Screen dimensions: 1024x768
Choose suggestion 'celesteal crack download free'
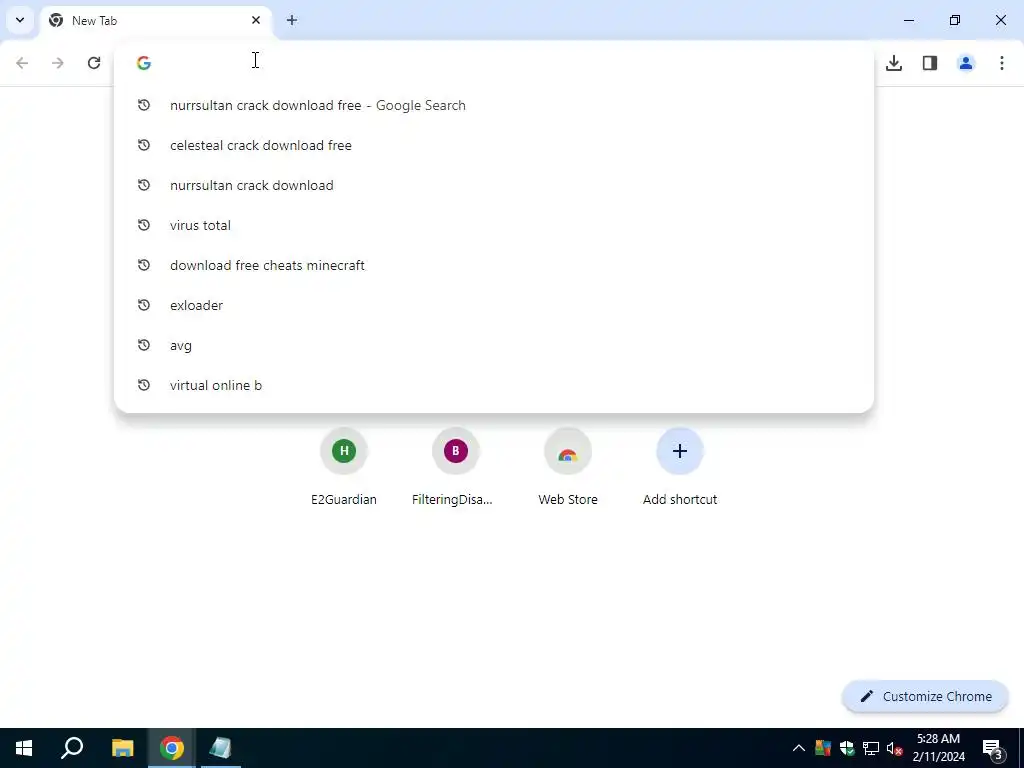point(494,145)
